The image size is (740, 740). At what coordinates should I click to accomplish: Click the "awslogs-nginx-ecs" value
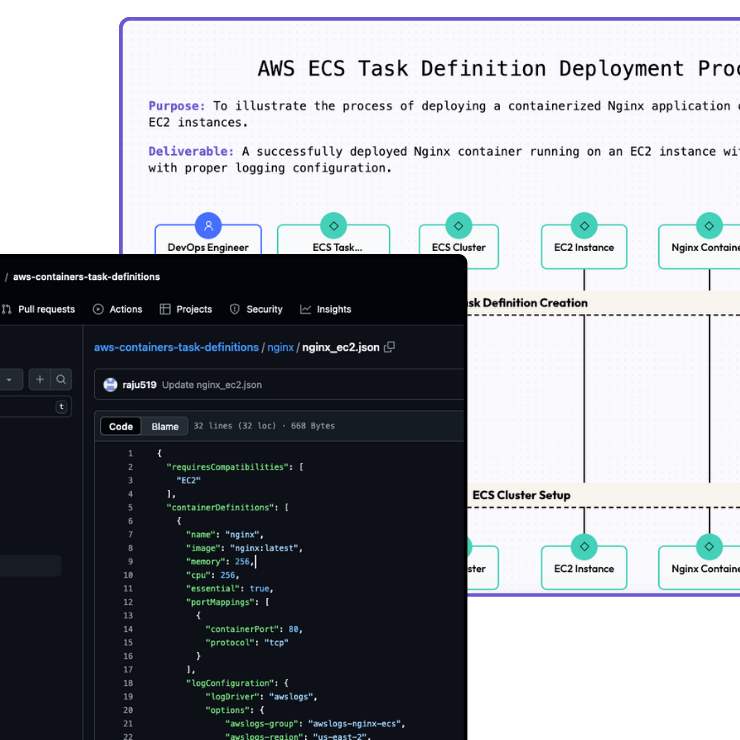pos(354,723)
